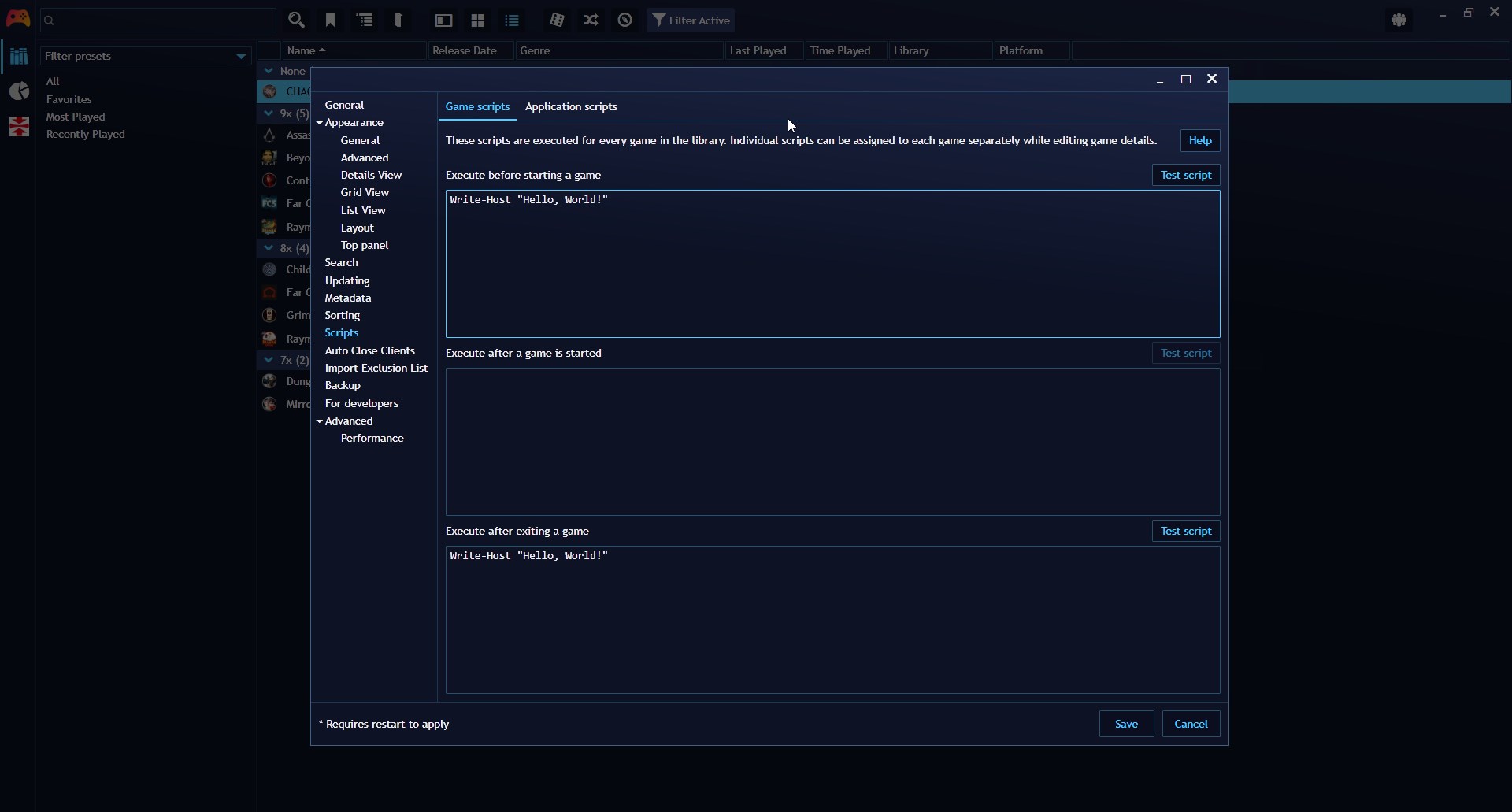Open the clock icon in the toolbar
Viewport: 1512px width, 812px height.
coord(624,20)
